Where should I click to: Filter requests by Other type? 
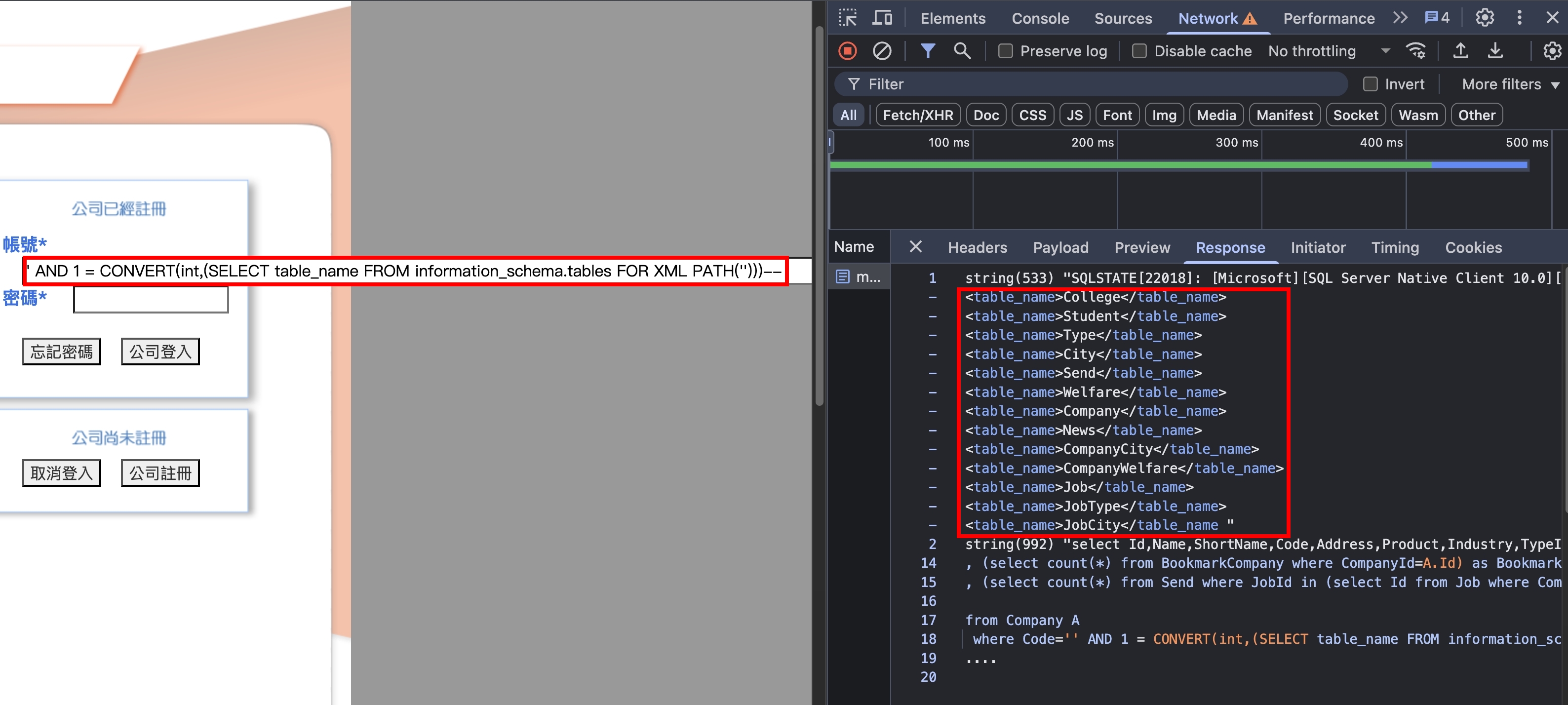(x=1476, y=115)
